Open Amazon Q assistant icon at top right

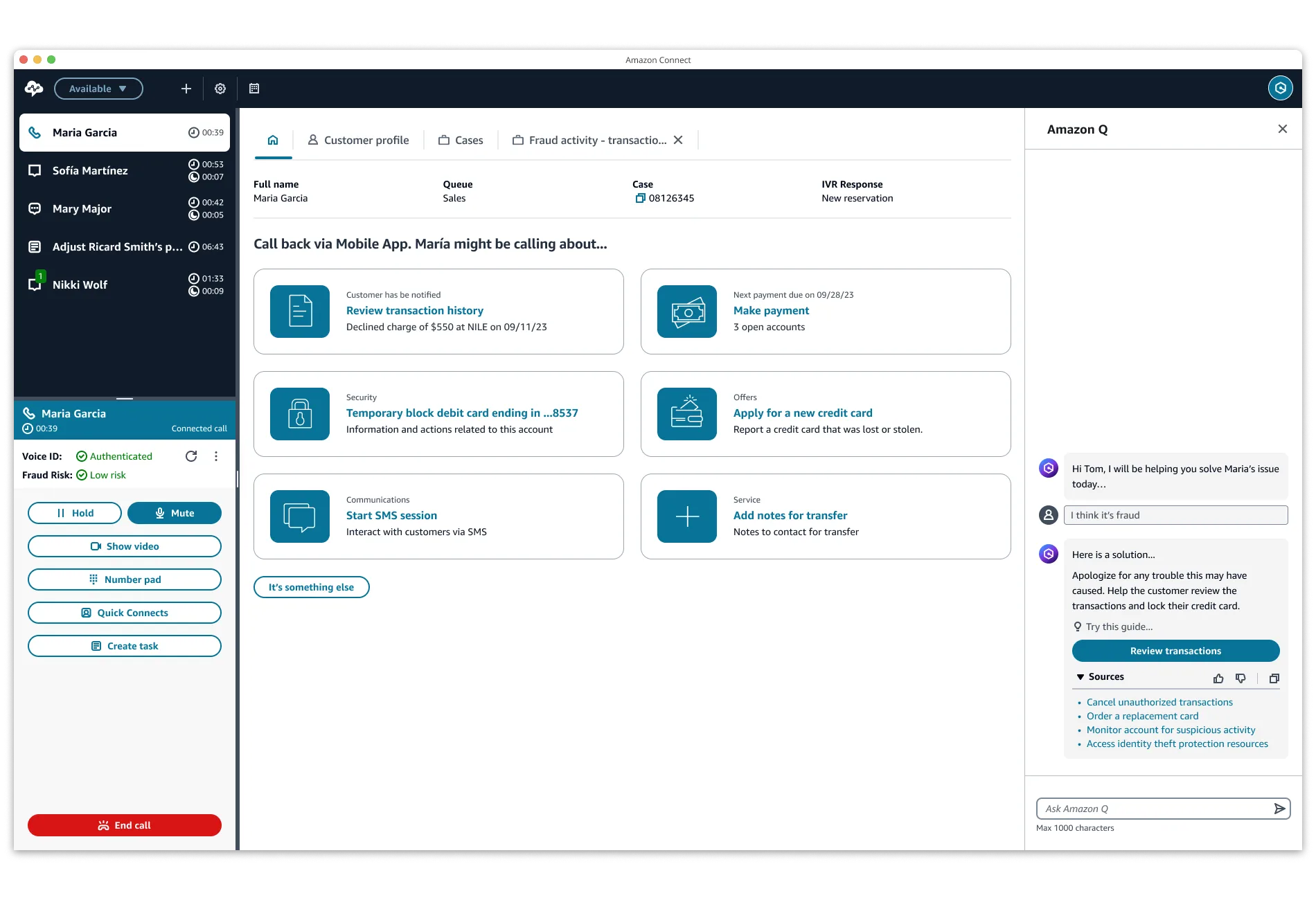(1280, 89)
